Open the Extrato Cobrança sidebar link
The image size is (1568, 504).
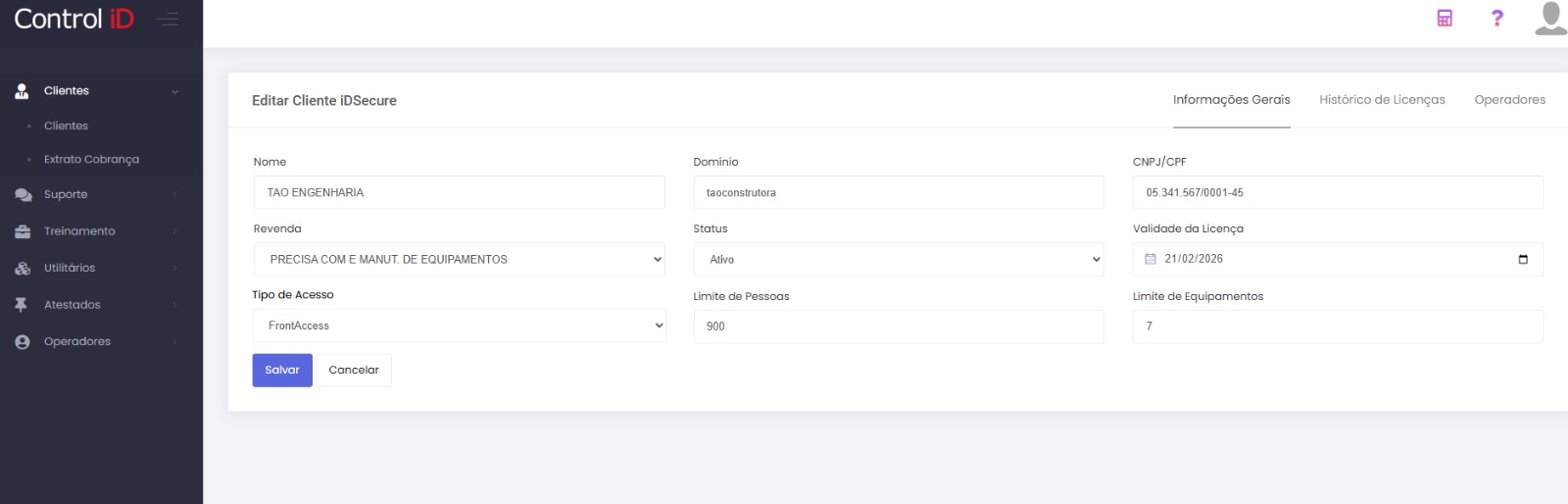point(91,160)
